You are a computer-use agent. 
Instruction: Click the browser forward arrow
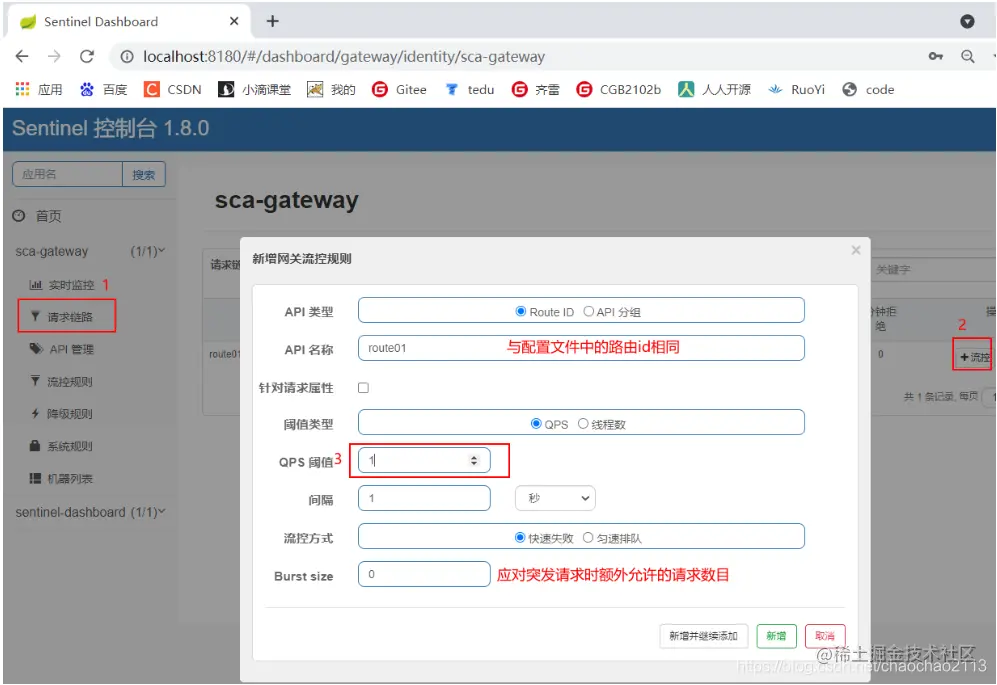[54, 57]
